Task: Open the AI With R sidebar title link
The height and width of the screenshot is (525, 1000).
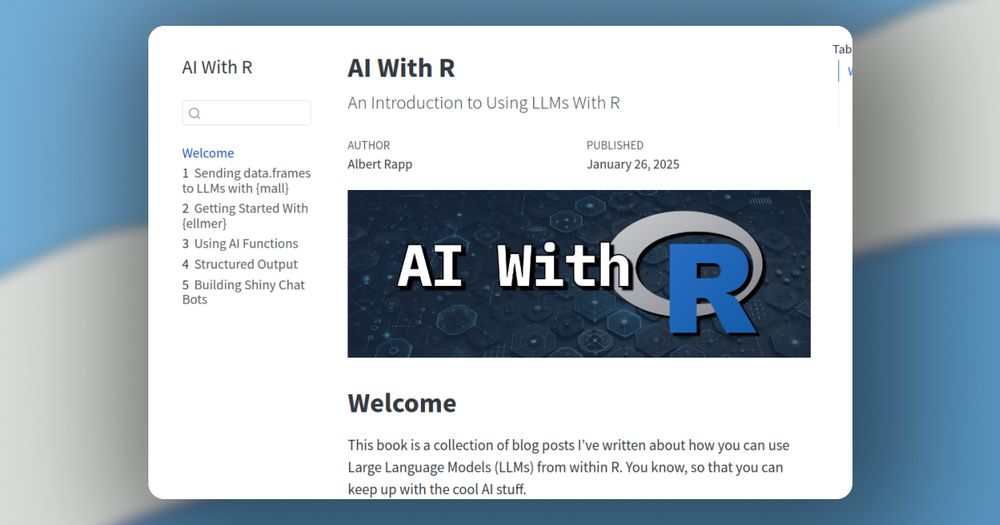Action: point(217,67)
